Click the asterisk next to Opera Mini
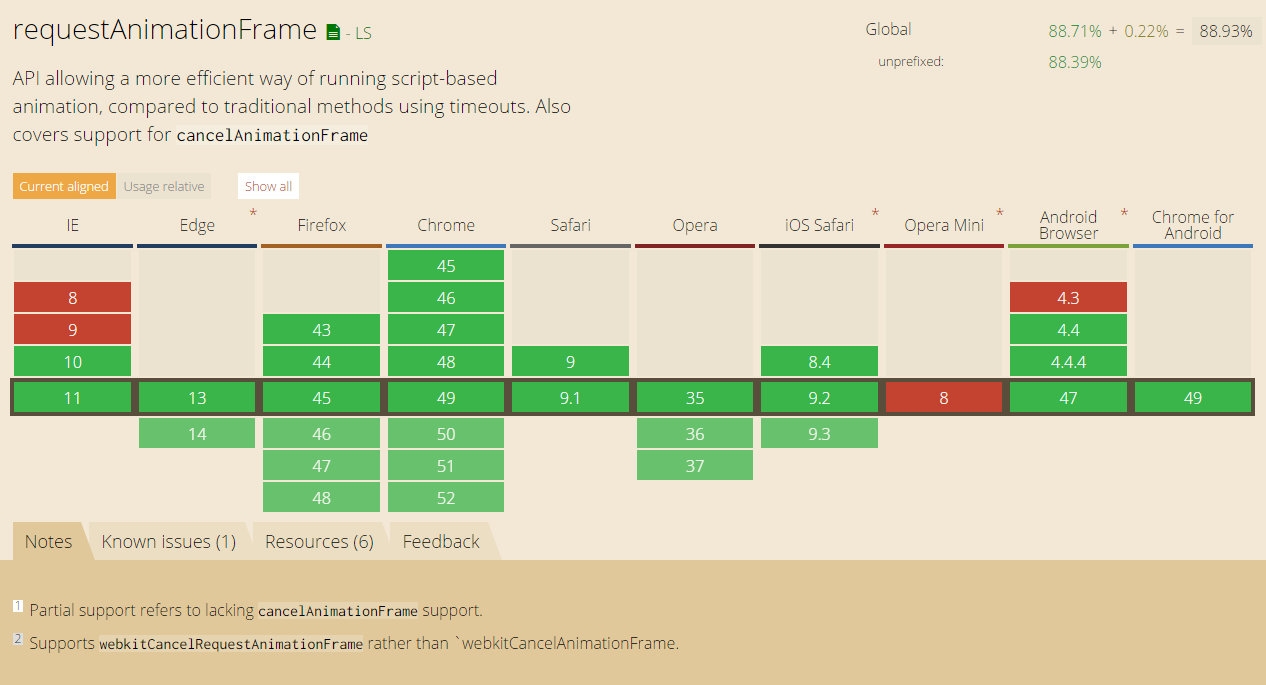1266x685 pixels. pyautogui.click(x=1000, y=213)
